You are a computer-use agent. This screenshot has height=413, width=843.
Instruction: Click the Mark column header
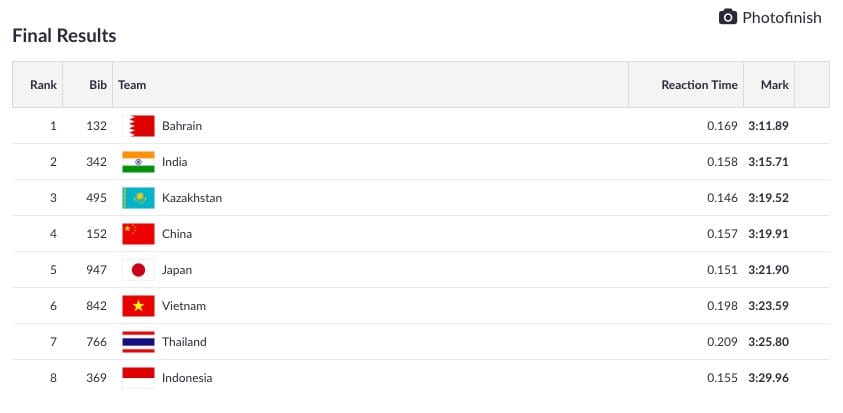pos(775,85)
